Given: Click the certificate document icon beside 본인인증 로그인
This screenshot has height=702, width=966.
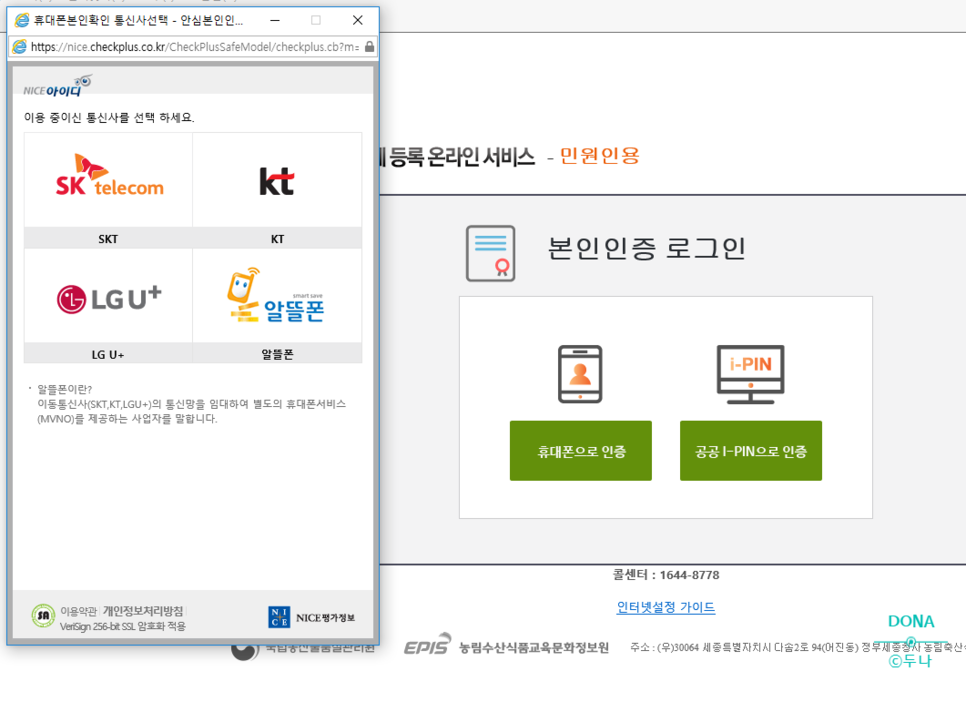Looking at the screenshot, I should [x=490, y=253].
